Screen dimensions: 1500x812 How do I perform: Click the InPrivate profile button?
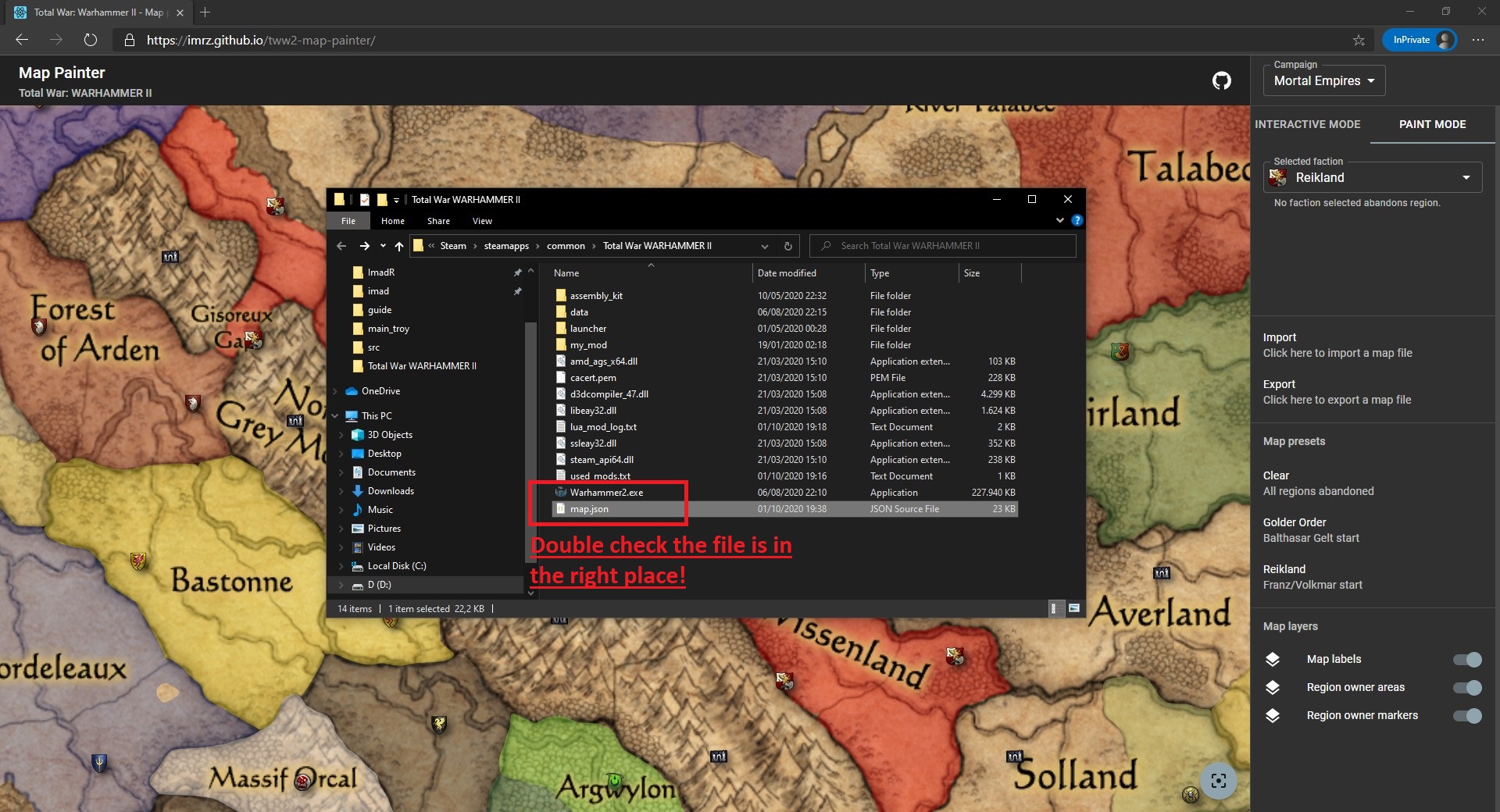(x=1420, y=40)
